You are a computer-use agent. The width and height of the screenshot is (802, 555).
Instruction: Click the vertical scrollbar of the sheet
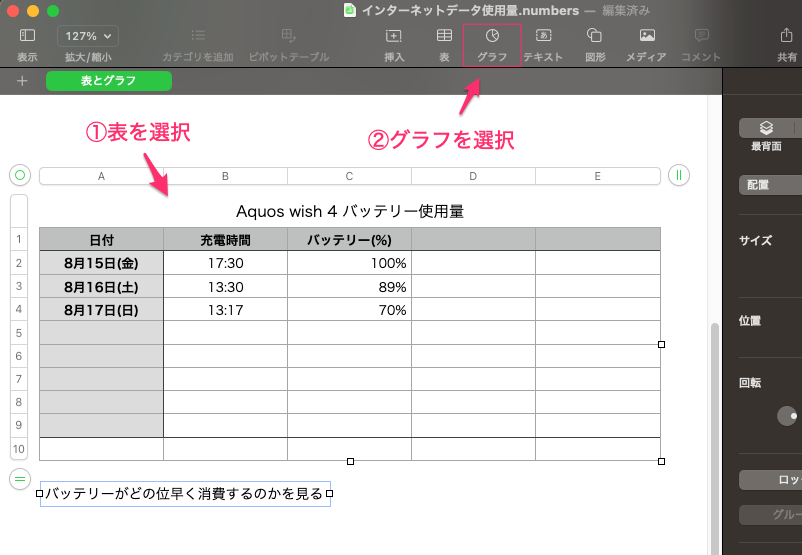point(715,437)
